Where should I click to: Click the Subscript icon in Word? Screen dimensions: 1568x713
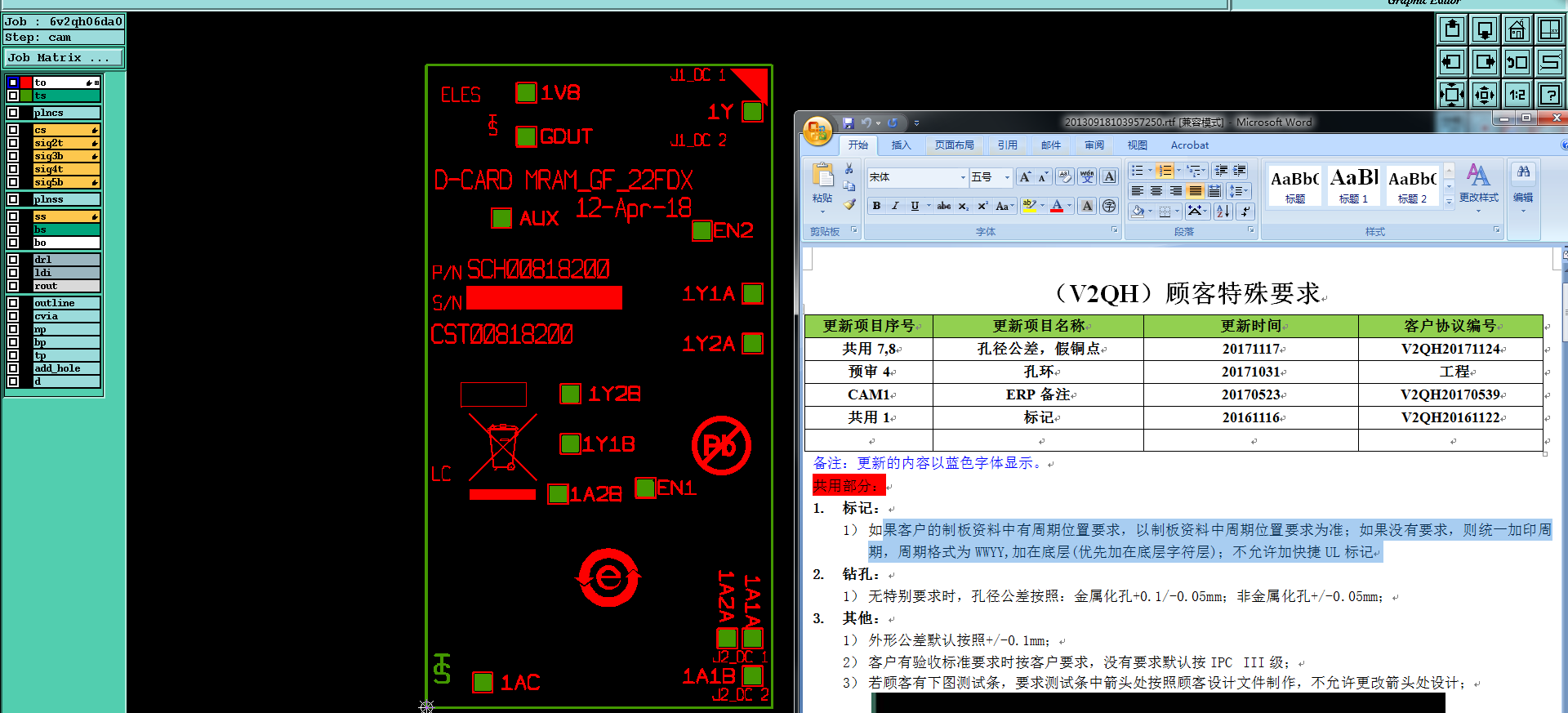(x=964, y=206)
